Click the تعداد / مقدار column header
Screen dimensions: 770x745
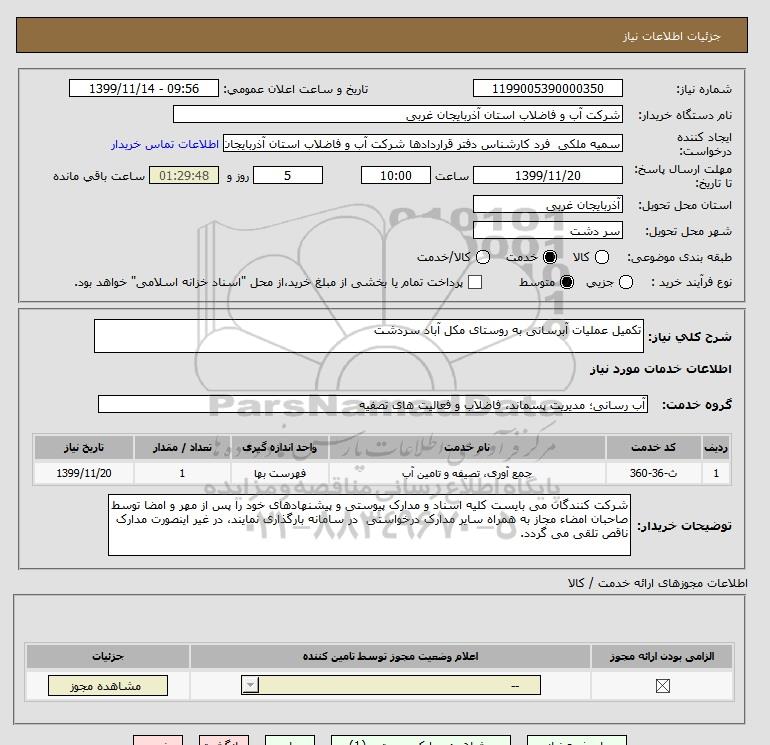pyautogui.click(x=182, y=447)
